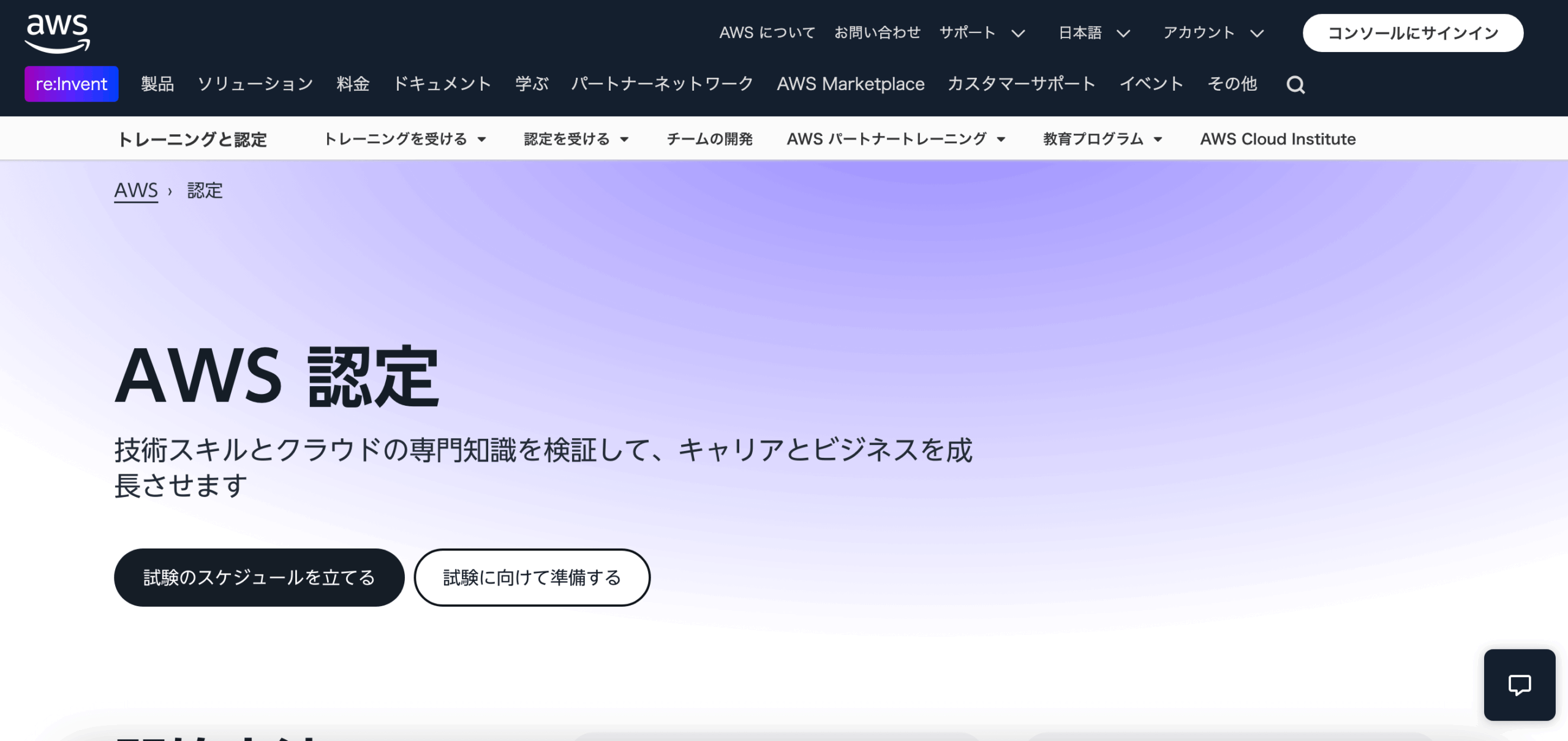Screen dimensions: 1568x741
Task: Click the AWS logo in the header
Action: (58, 33)
